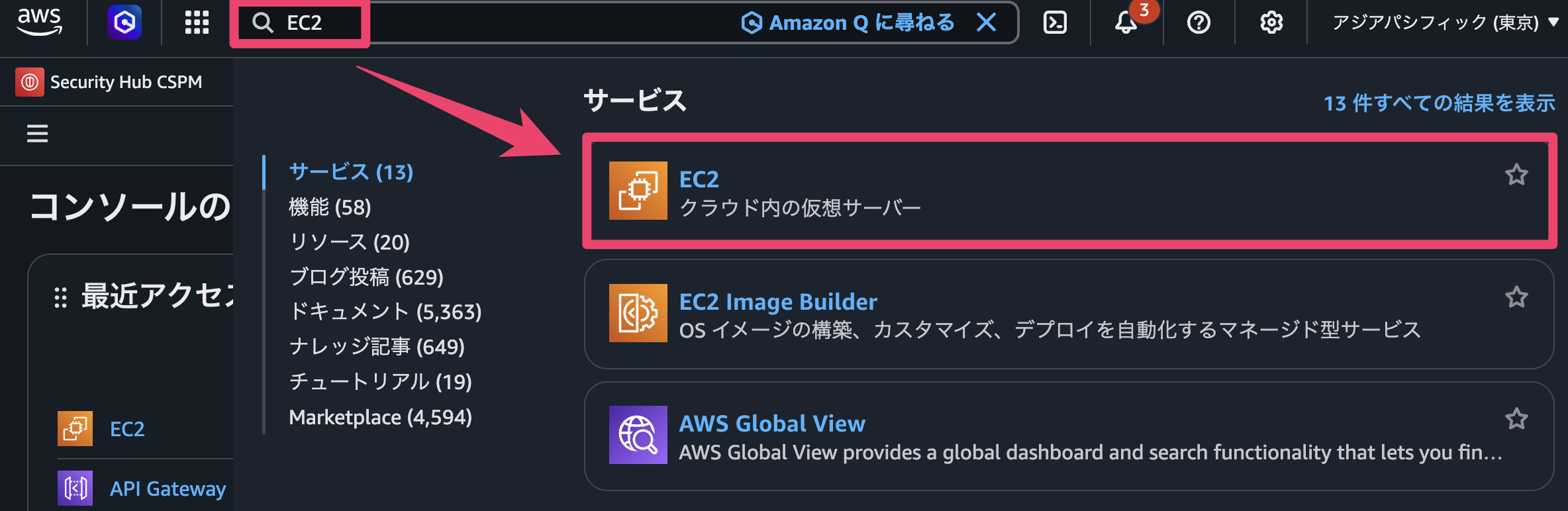Show all 13 service results link
This screenshot has width=1568, height=511.
pyautogui.click(x=1439, y=103)
